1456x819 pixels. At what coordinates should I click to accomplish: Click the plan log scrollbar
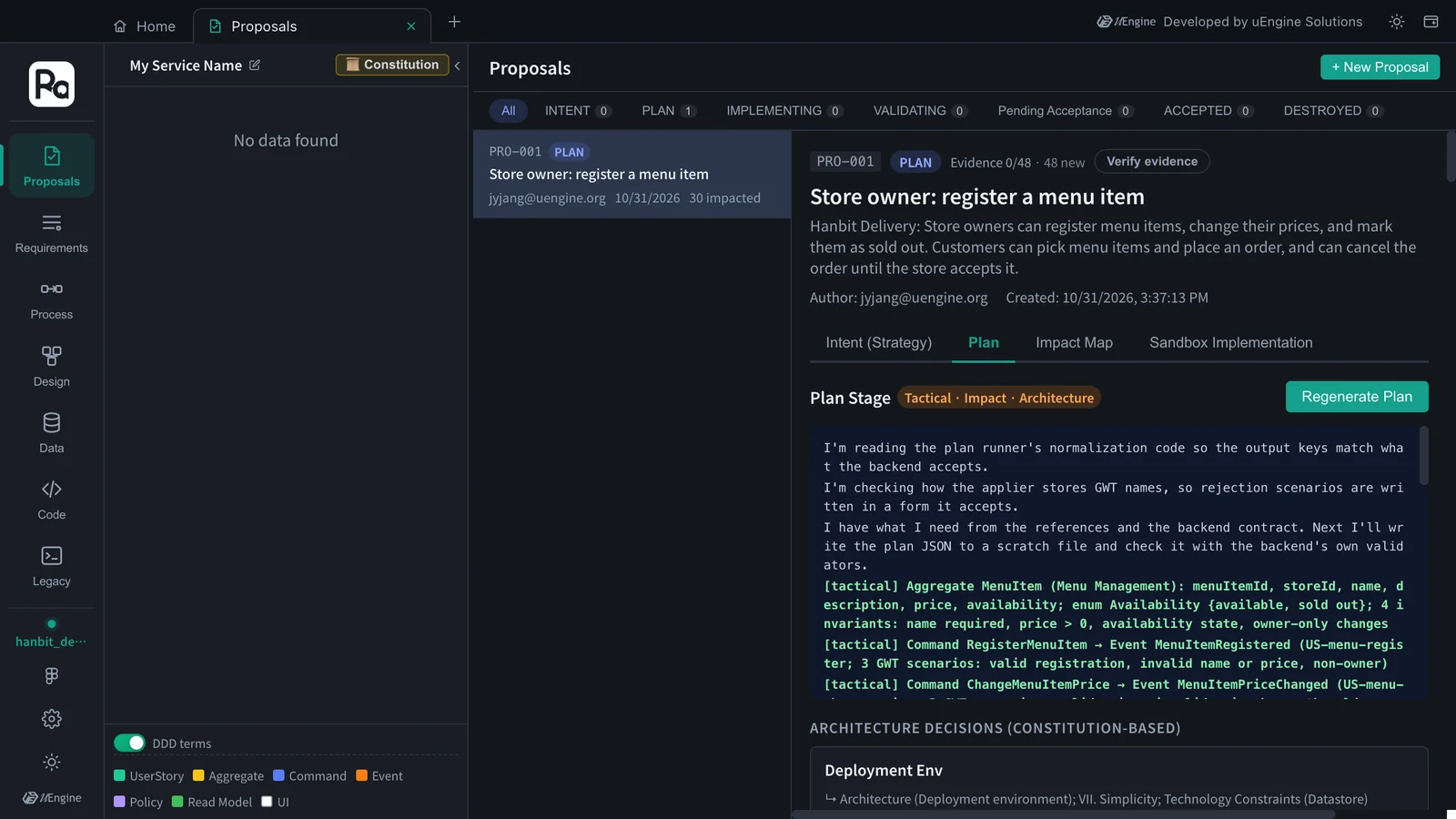pyautogui.click(x=1423, y=457)
